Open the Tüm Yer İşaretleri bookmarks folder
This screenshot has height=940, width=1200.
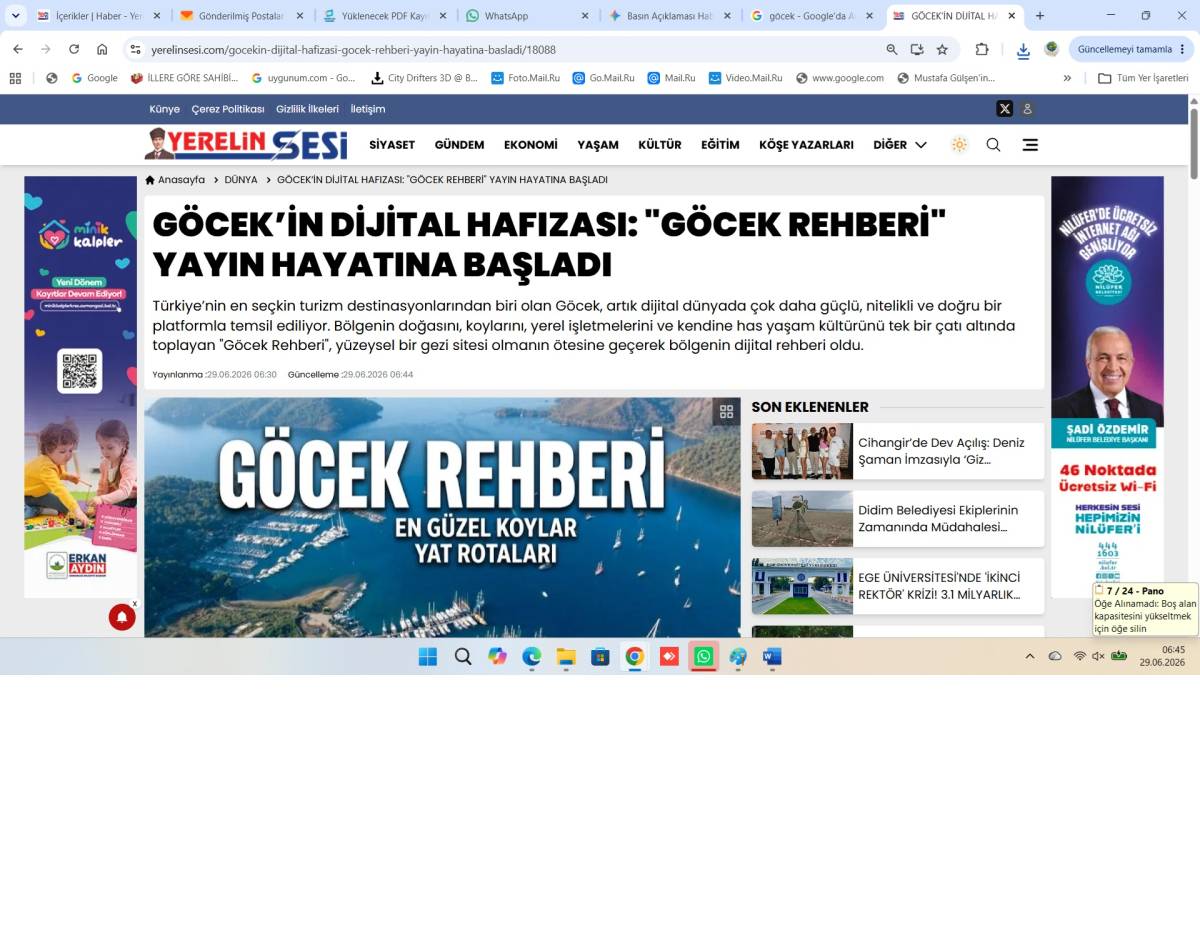click(x=1142, y=78)
